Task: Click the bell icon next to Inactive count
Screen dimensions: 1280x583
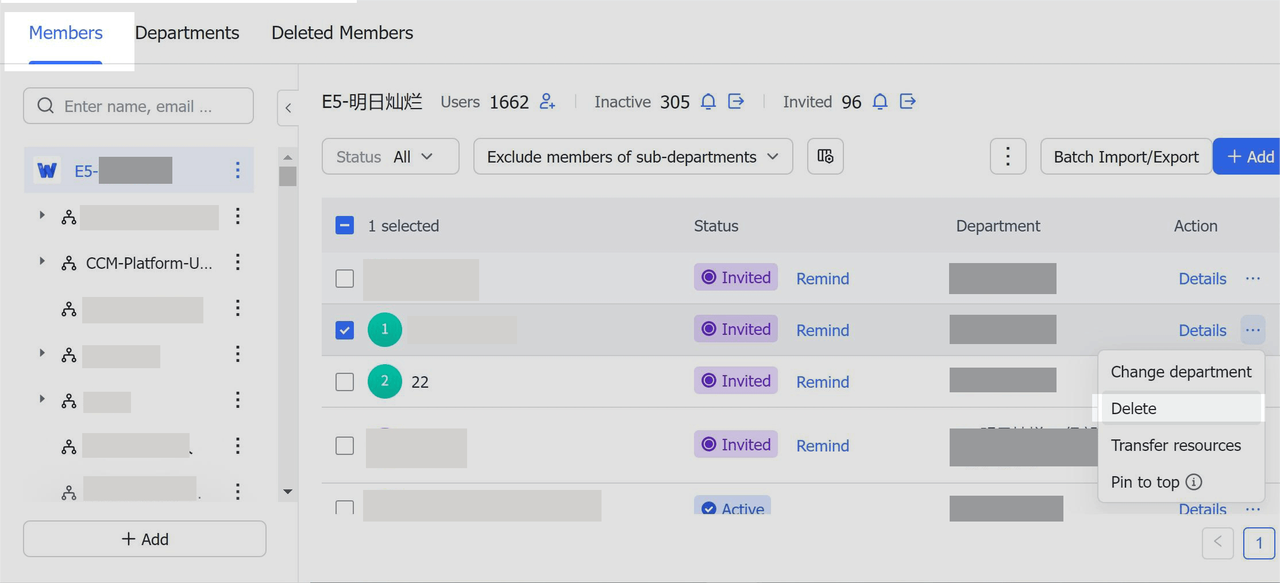Action: (708, 101)
